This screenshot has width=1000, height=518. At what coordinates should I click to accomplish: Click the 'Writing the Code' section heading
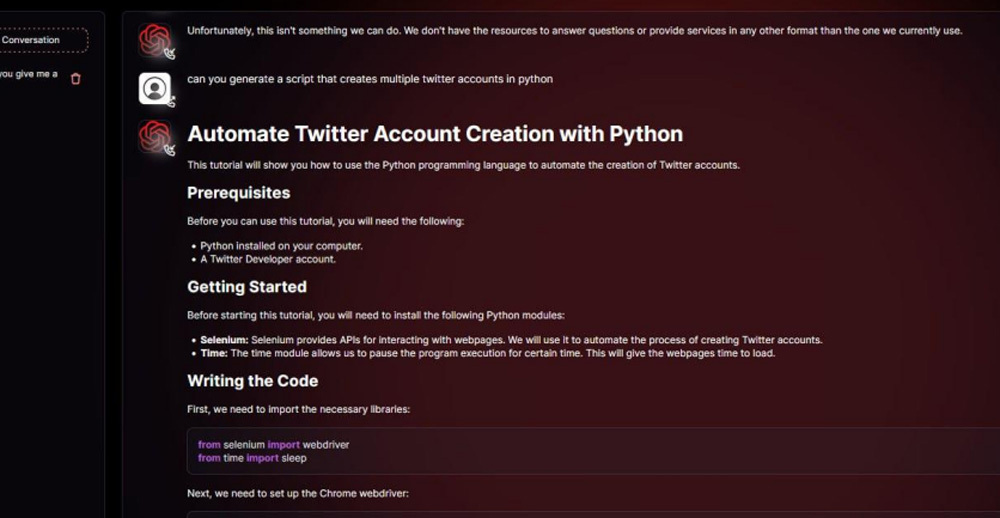pyautogui.click(x=253, y=381)
